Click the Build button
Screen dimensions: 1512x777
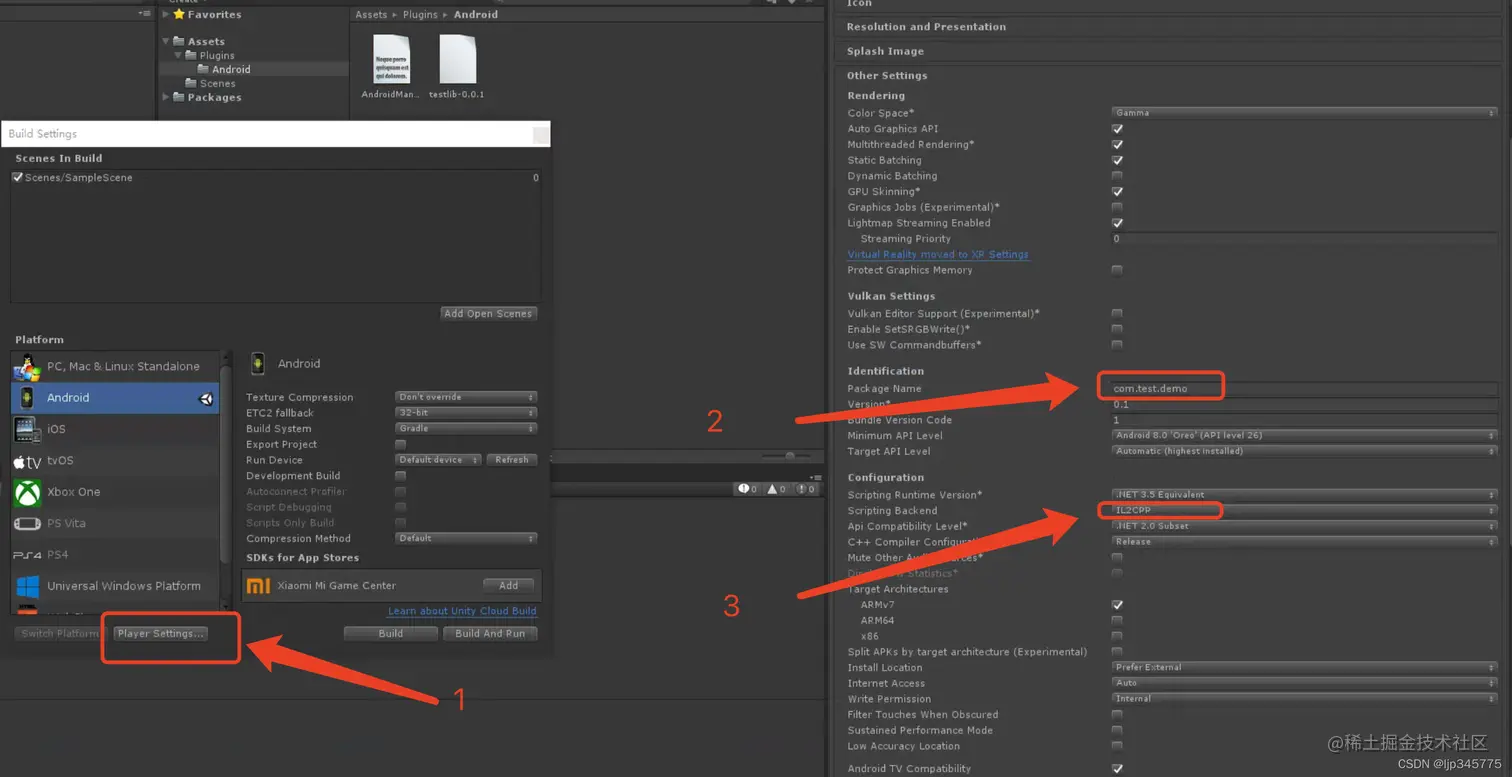(391, 633)
